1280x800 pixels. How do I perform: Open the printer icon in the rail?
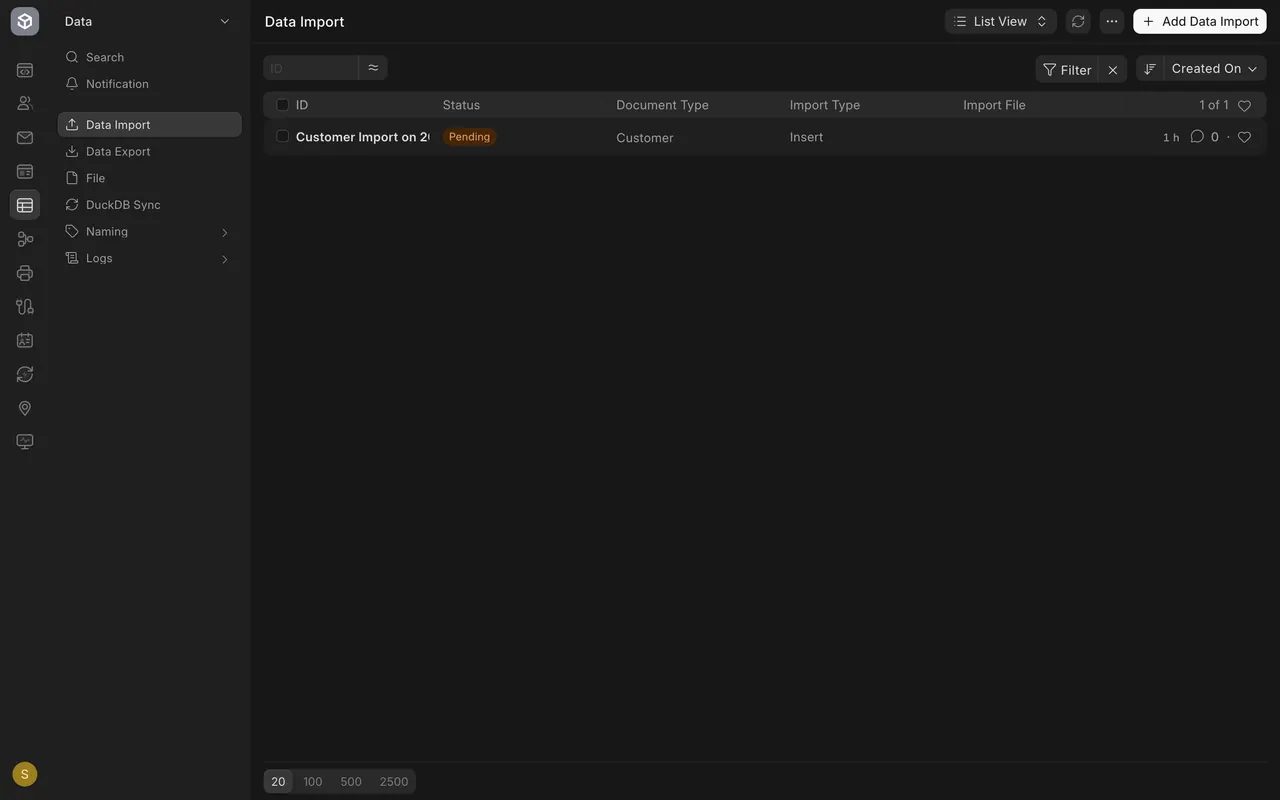(25, 273)
